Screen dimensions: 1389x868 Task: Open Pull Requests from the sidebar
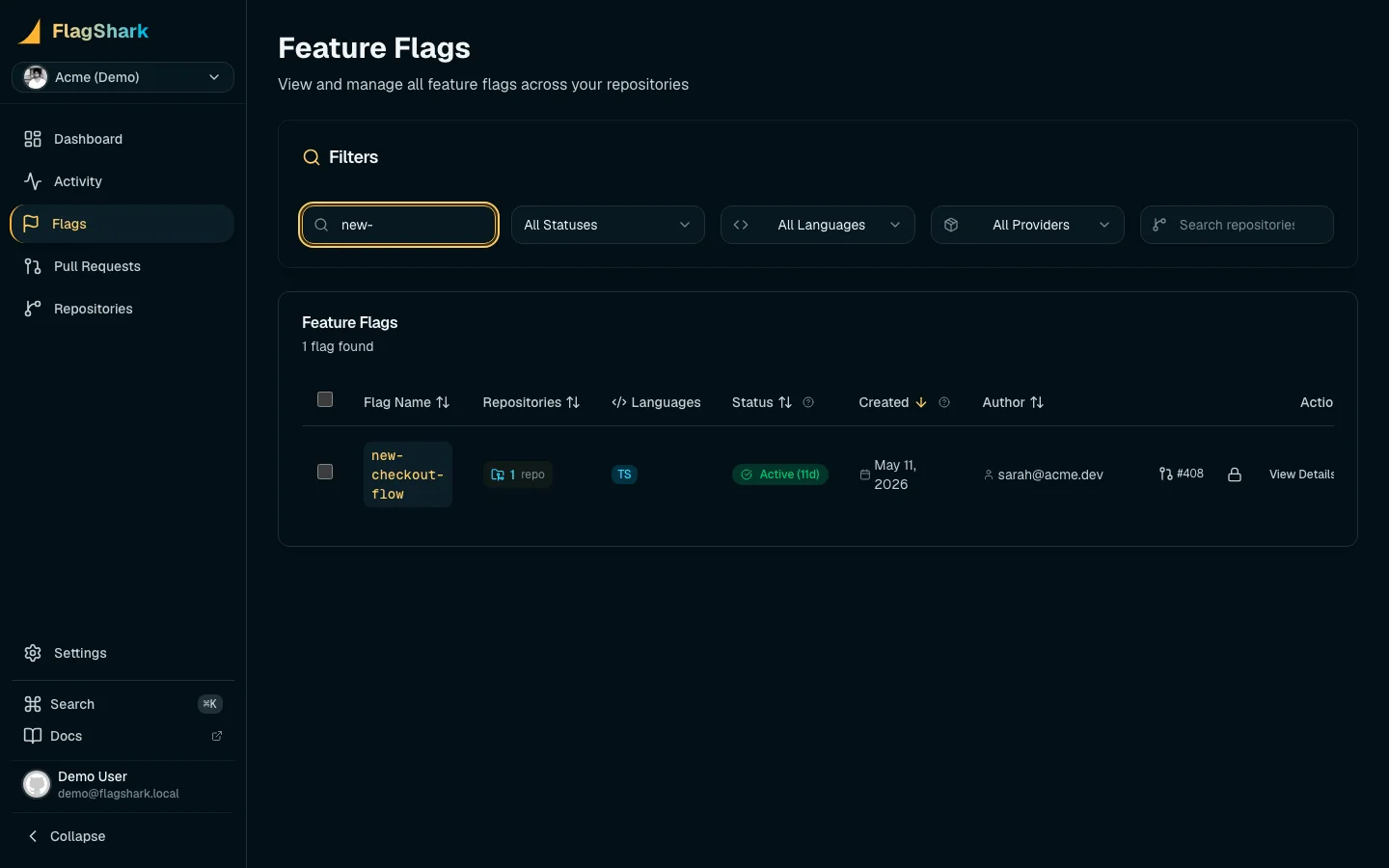tap(123, 266)
